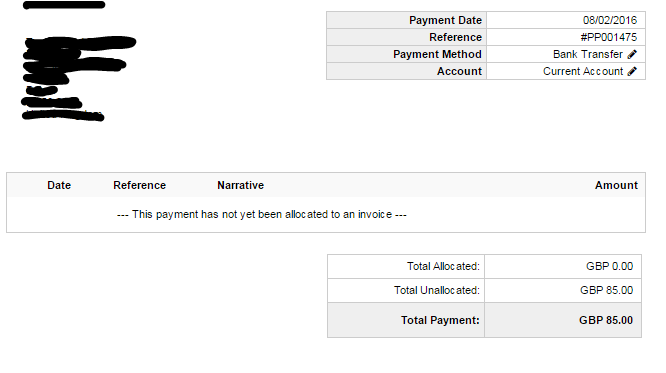666x373 pixels.
Task: Click the Payment Date value 08/02/2016
Action: coord(610,20)
